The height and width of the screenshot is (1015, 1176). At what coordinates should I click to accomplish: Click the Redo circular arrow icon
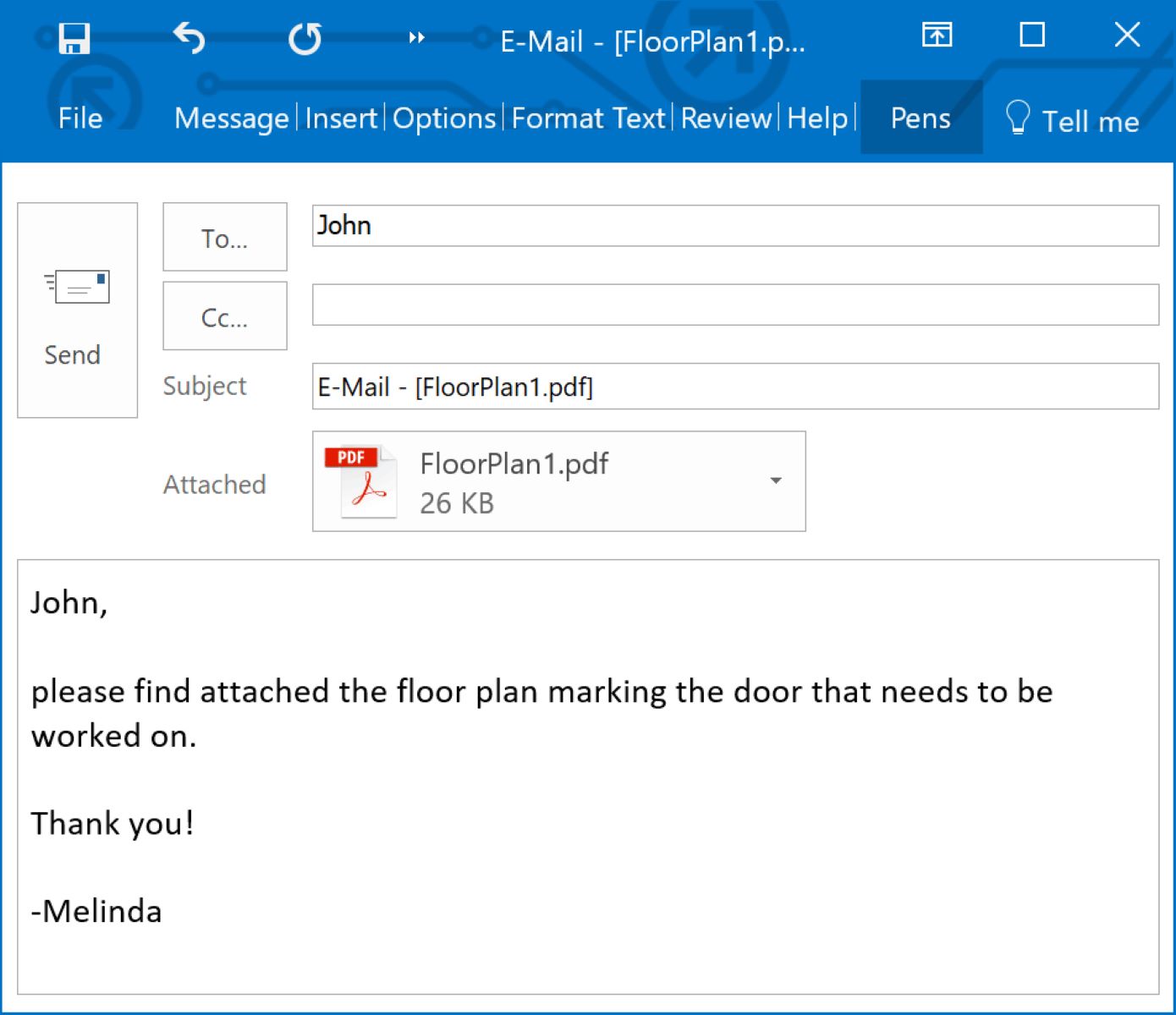pos(305,38)
